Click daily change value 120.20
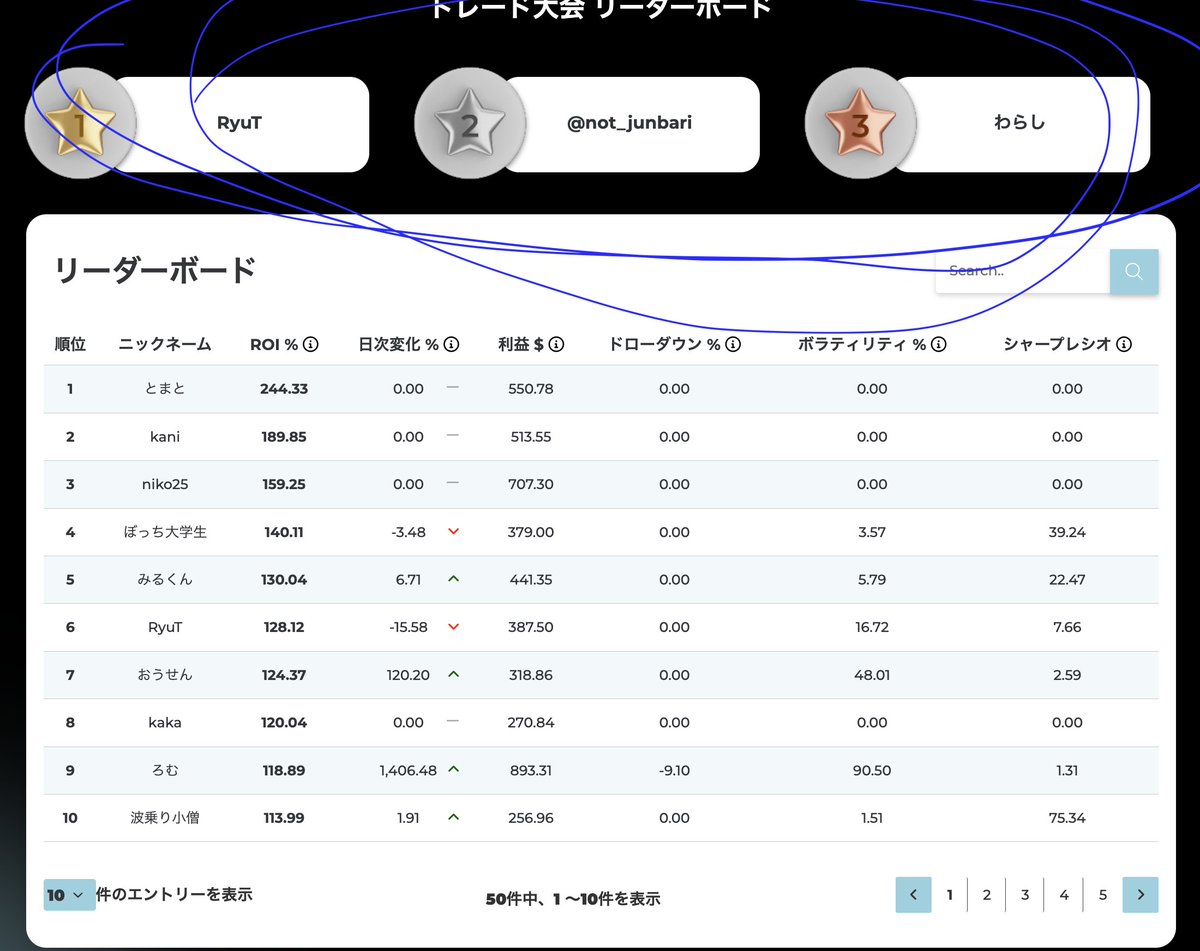Screen dimensions: 1200x951 coord(408,675)
